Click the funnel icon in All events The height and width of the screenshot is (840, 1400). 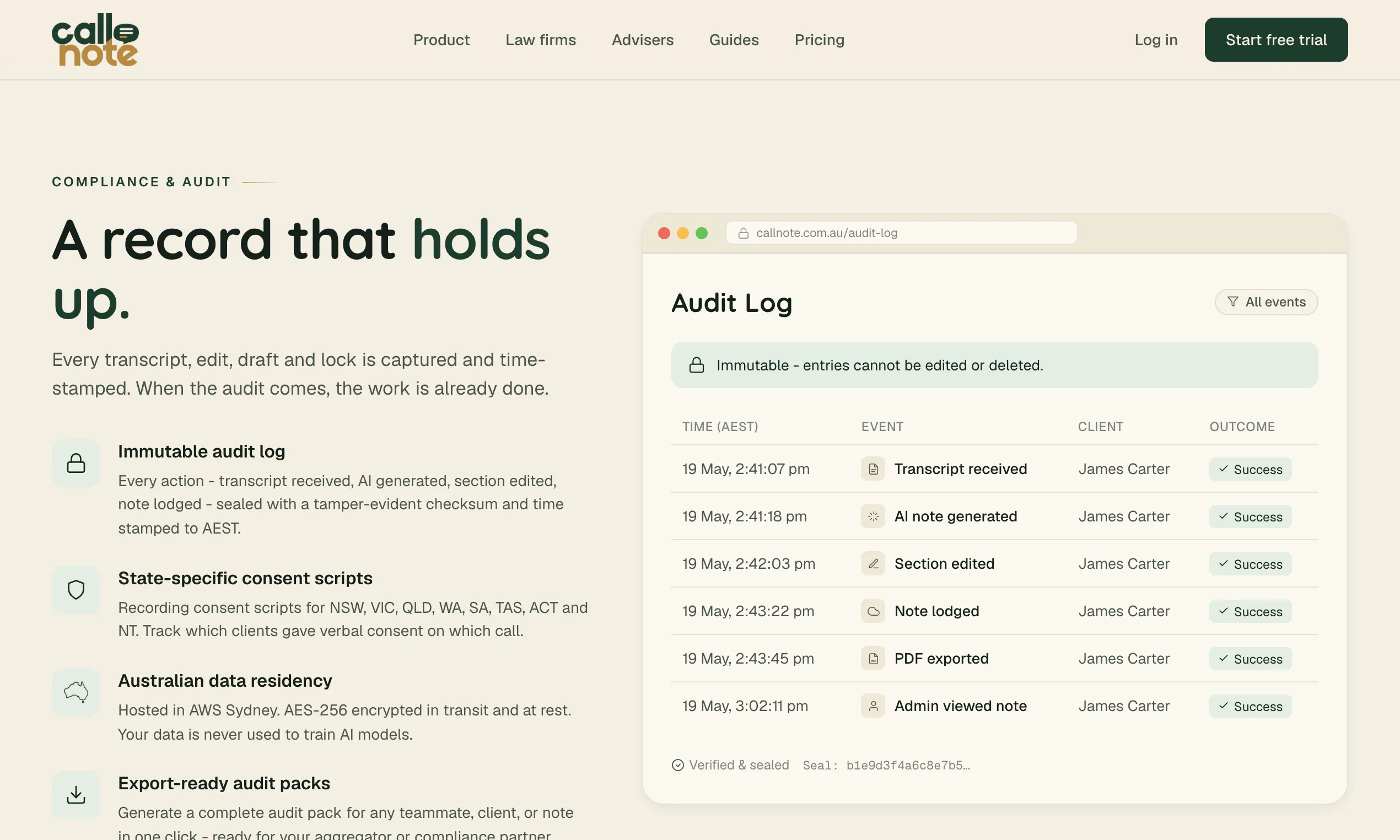1232,301
